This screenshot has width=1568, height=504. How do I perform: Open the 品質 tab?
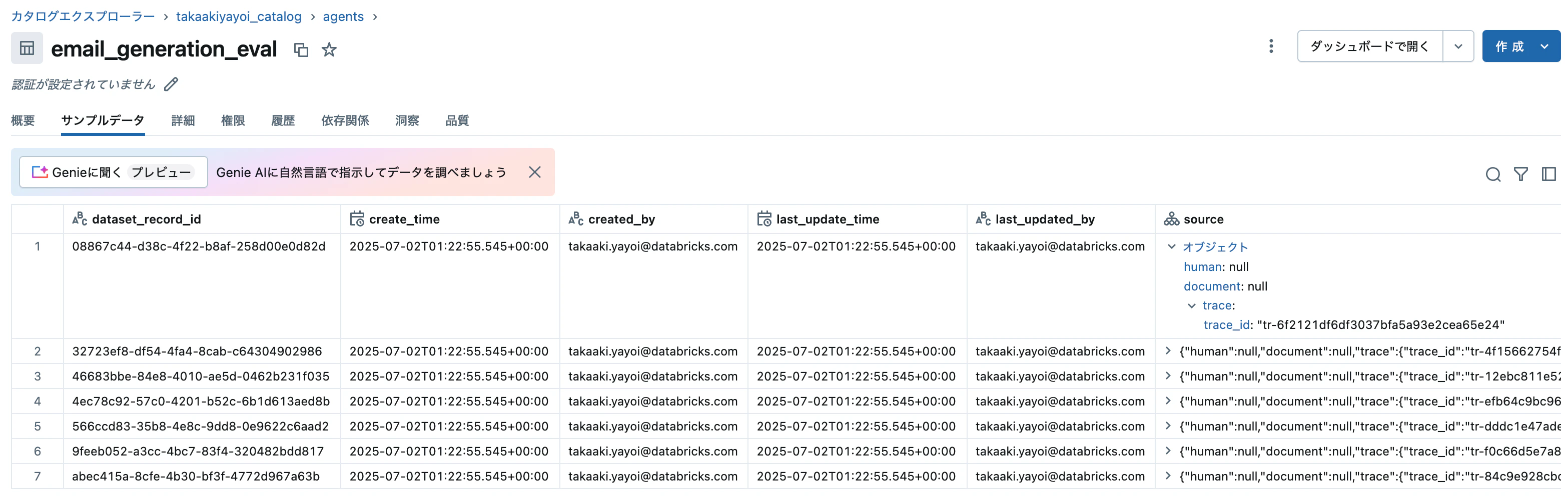coord(457,120)
